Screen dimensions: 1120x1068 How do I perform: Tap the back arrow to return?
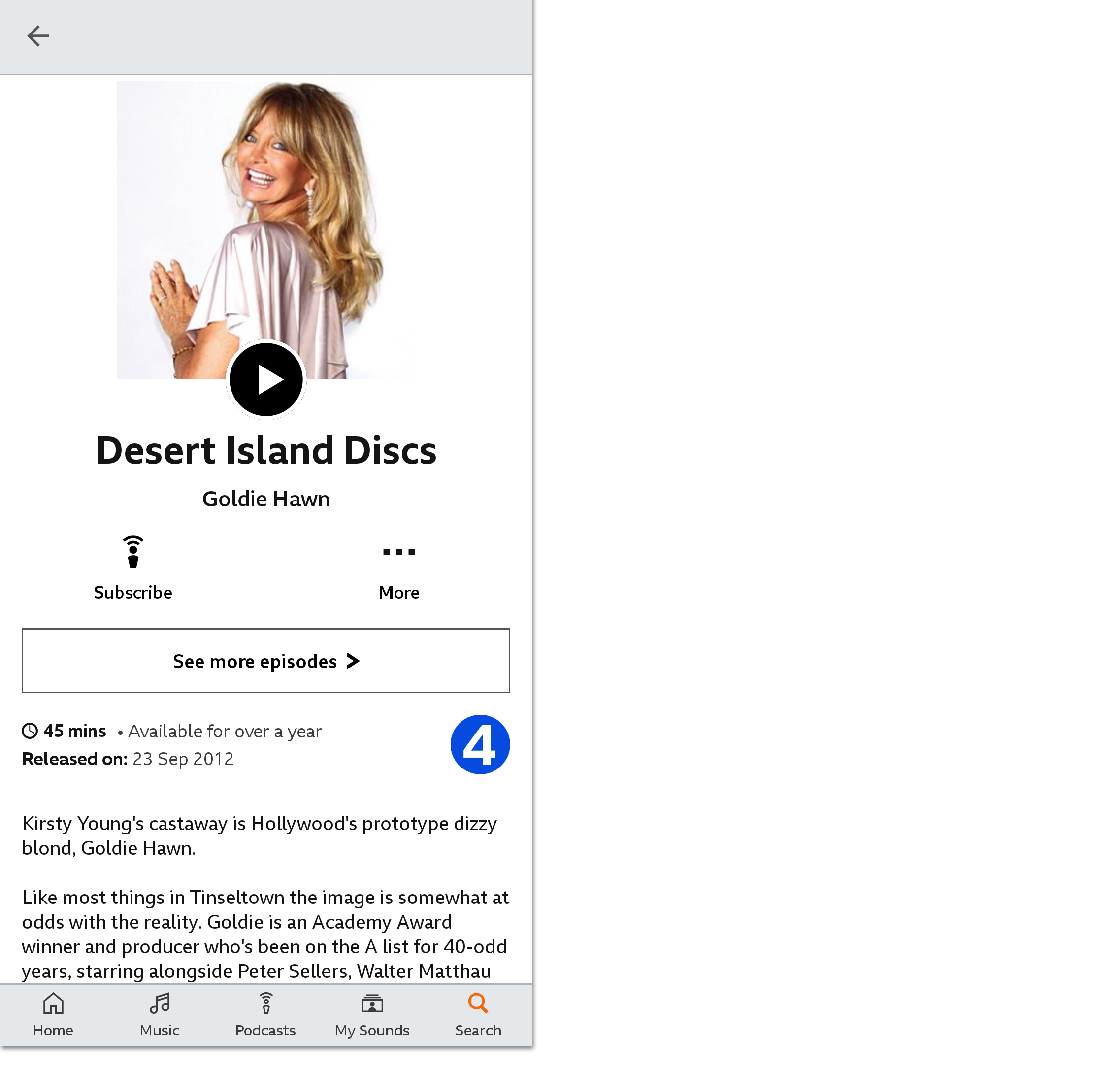(x=37, y=35)
